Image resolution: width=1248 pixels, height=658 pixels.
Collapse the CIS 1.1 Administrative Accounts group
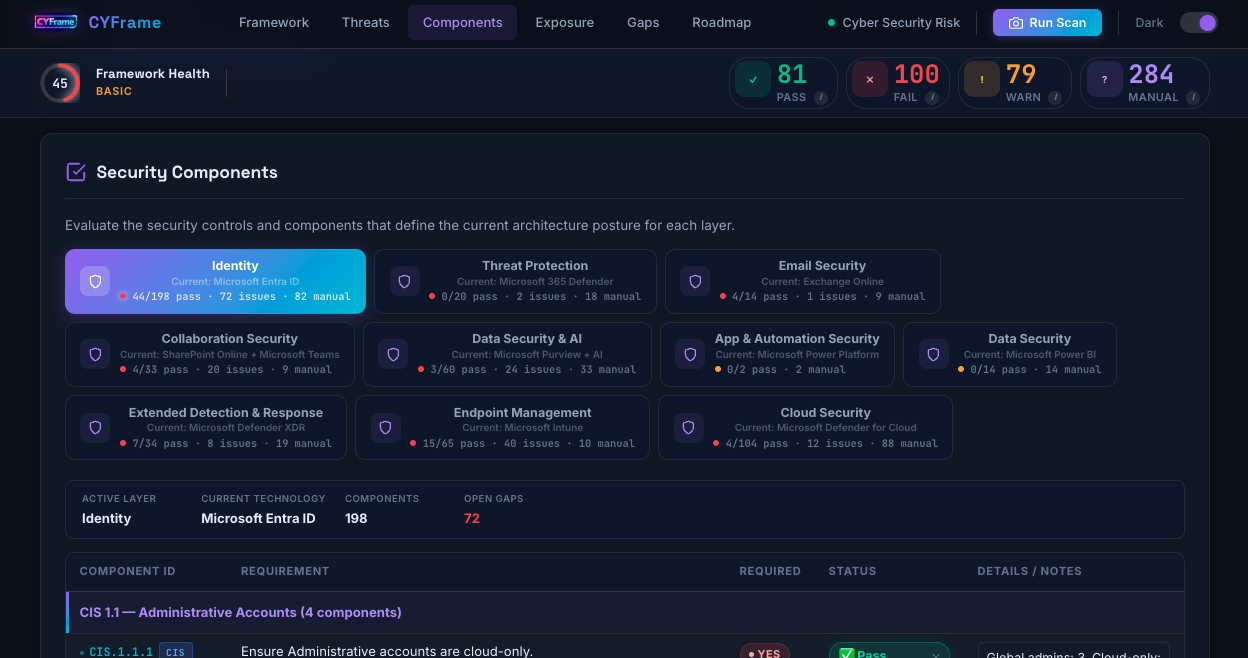tap(240, 612)
